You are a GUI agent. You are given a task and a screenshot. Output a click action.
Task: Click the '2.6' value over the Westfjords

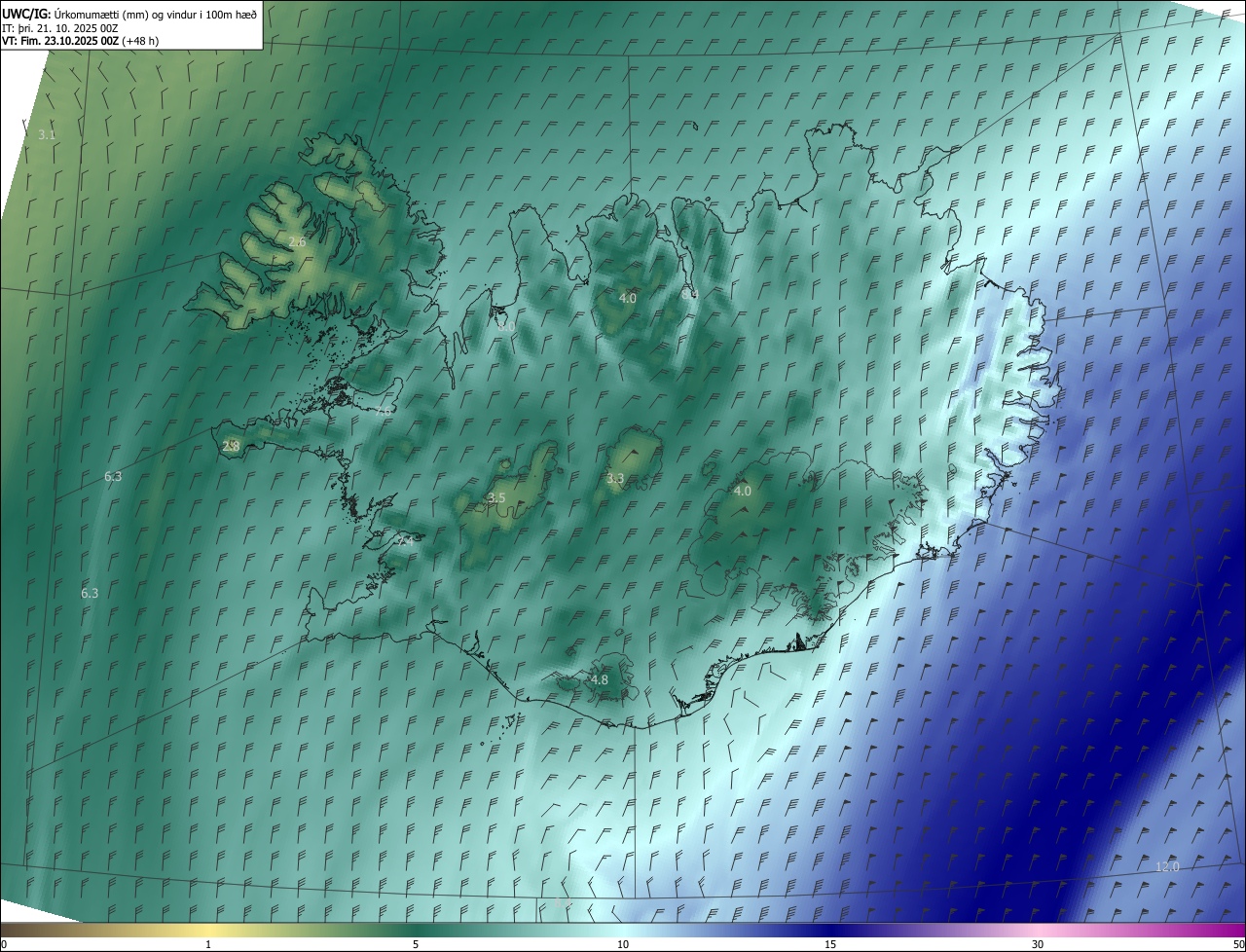(x=297, y=241)
